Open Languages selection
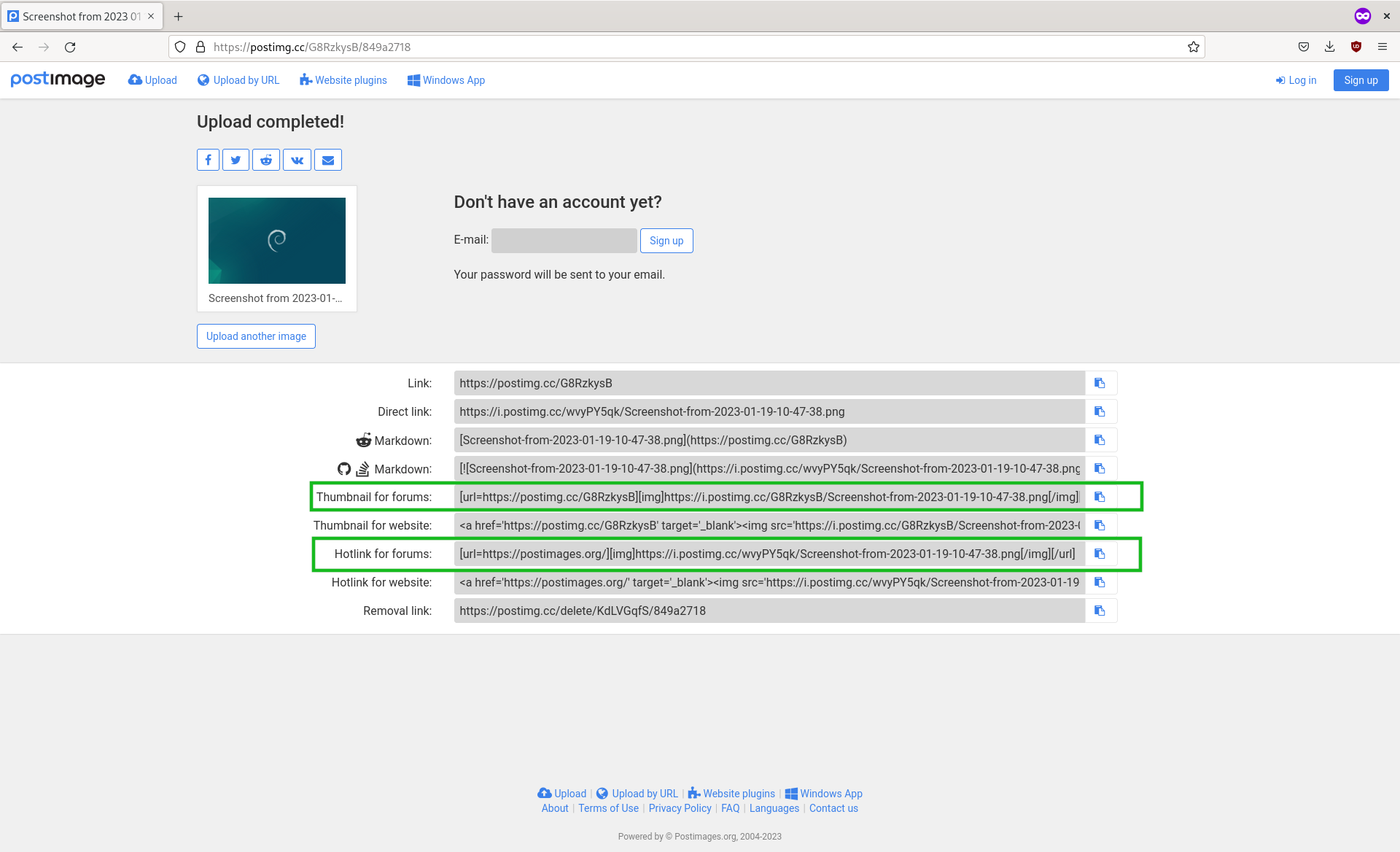Image resolution: width=1400 pixels, height=852 pixels. click(x=774, y=808)
